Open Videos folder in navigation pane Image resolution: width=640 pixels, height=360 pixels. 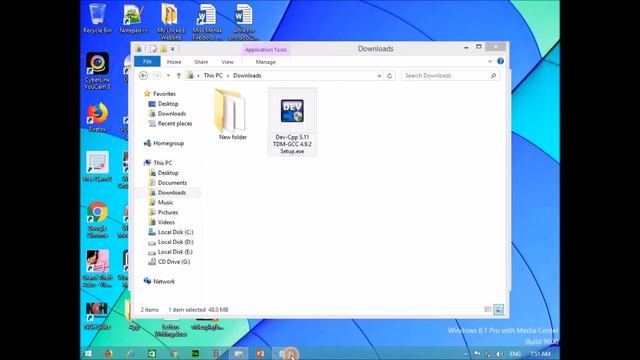(166, 222)
